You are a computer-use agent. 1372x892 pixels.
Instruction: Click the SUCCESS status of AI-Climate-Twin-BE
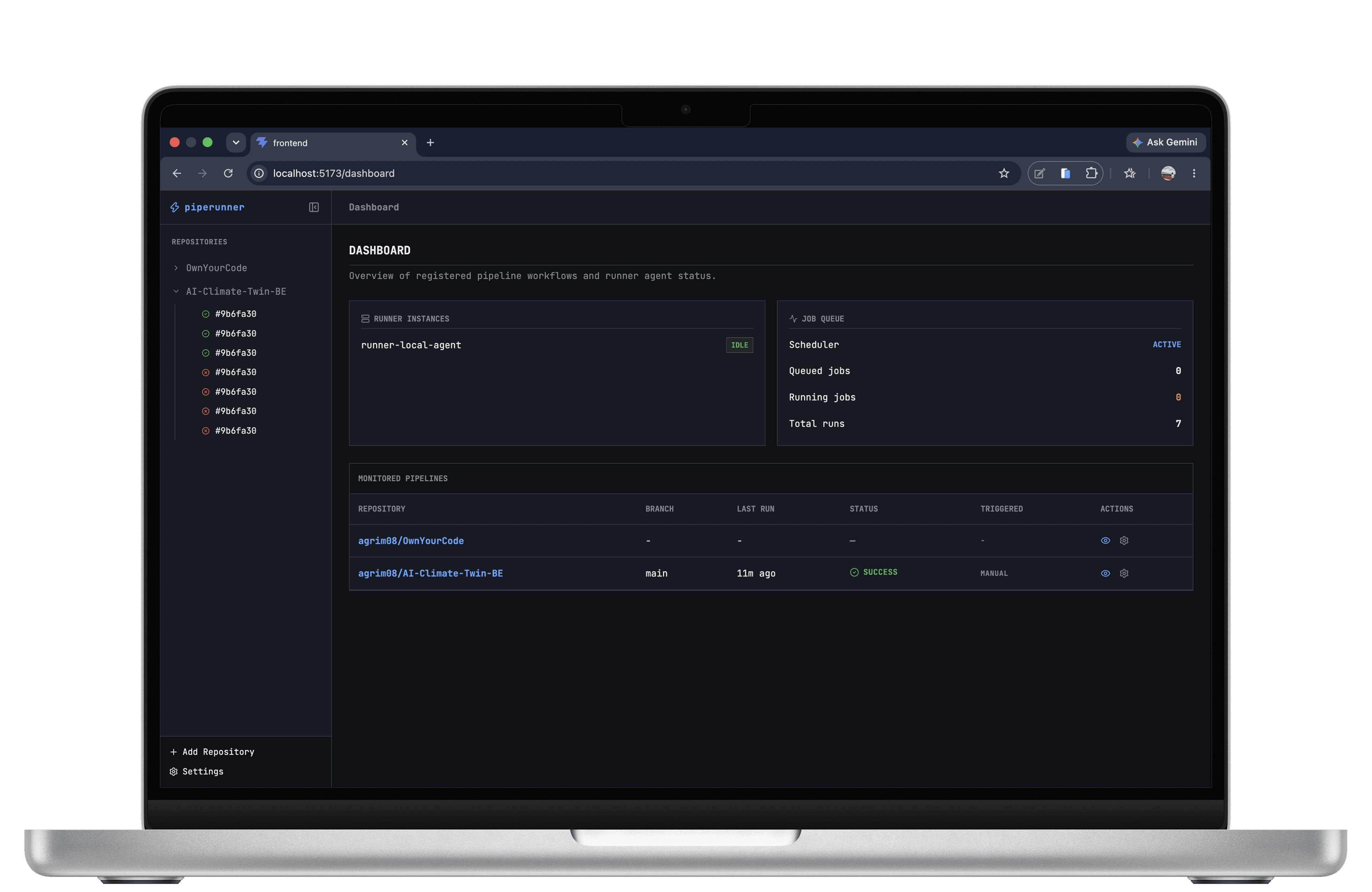coord(873,572)
